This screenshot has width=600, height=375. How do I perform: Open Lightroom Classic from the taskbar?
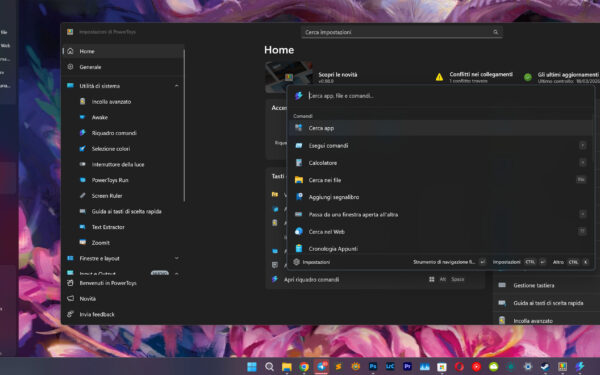390,367
